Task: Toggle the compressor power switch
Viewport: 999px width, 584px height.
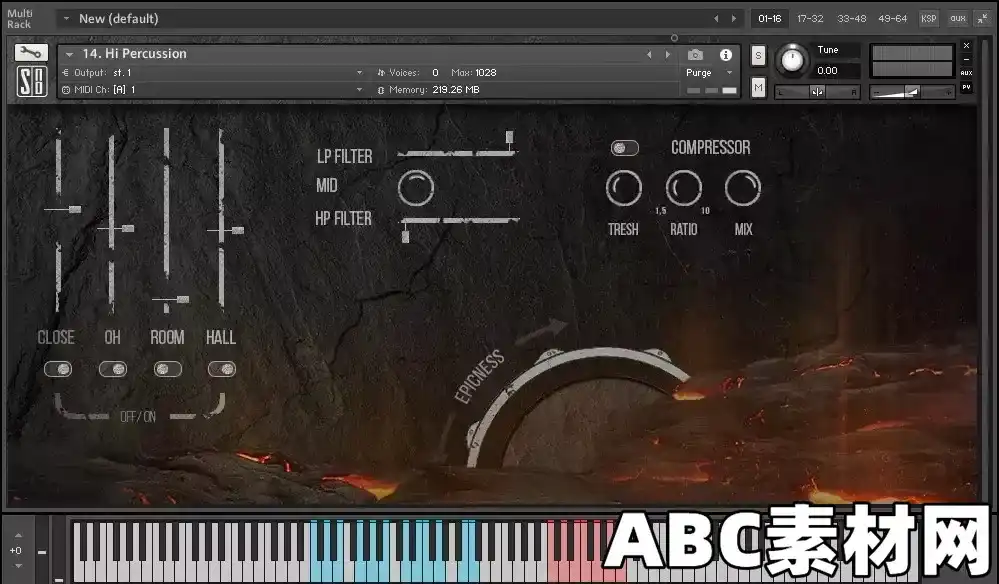Action: tap(623, 147)
